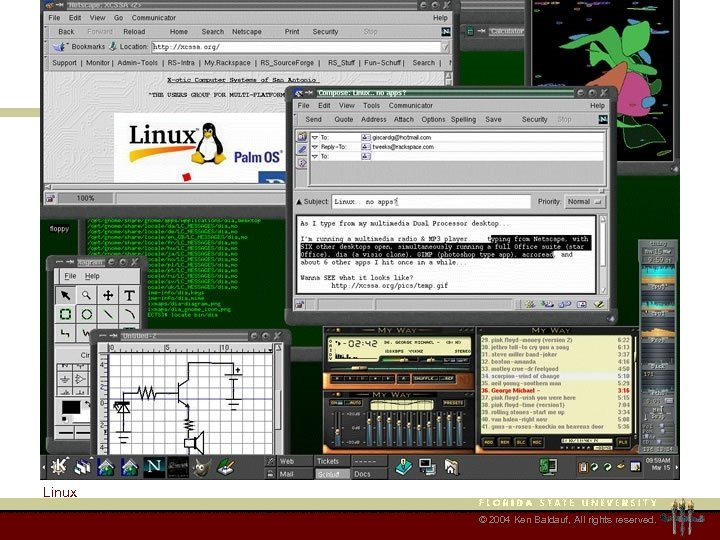Open the Help menu in Dia toolbox

click(x=92, y=276)
